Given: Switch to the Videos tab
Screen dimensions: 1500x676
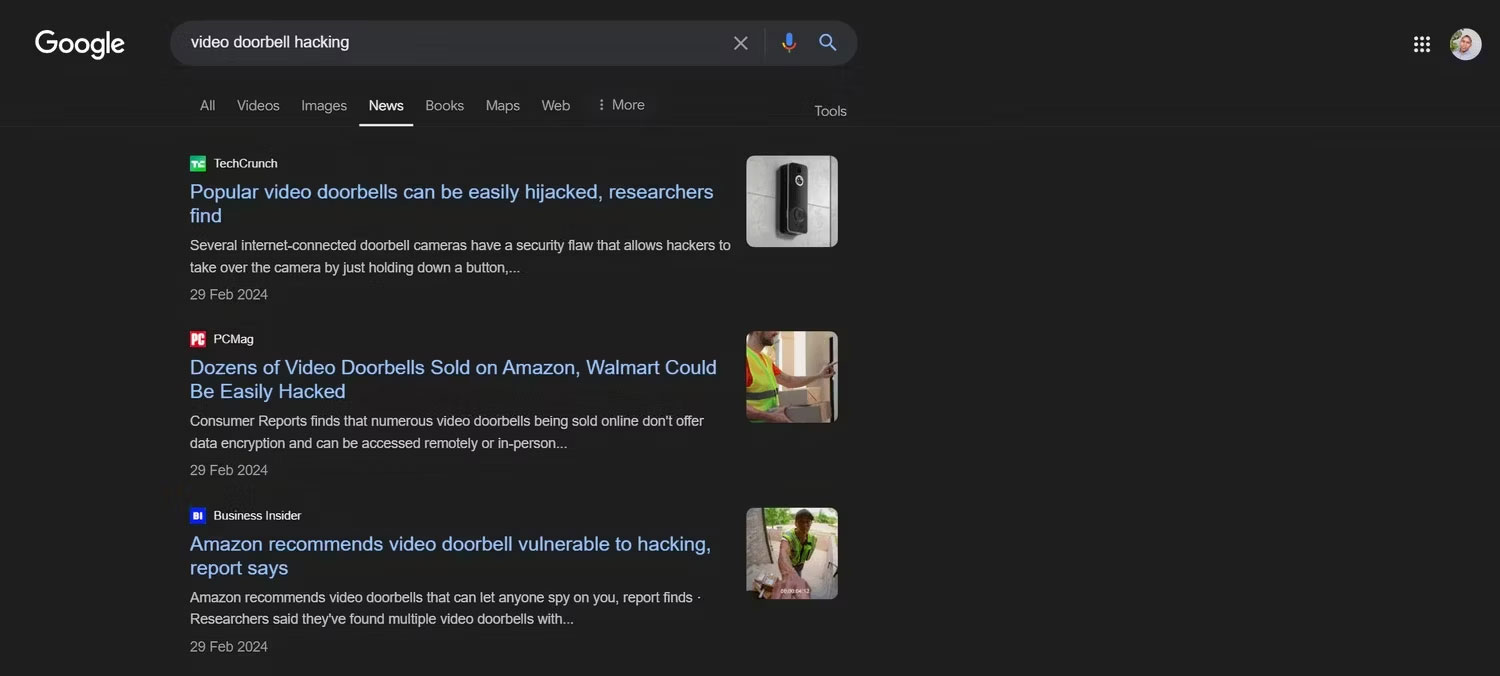Looking at the screenshot, I should [258, 105].
